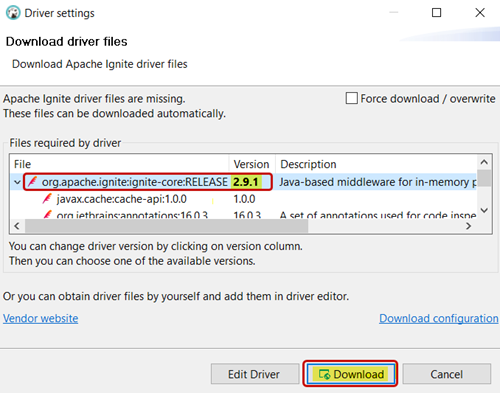
Task: Maximize the Driver settings window
Action: [x=436, y=13]
